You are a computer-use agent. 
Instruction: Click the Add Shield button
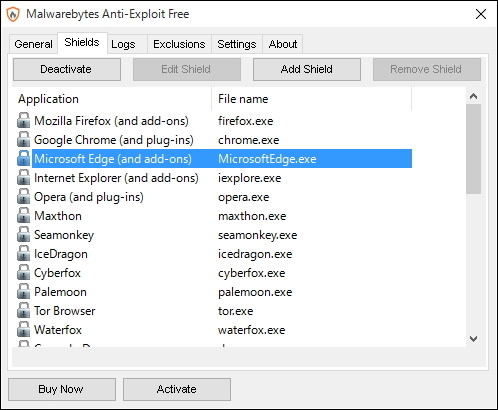pos(307,69)
